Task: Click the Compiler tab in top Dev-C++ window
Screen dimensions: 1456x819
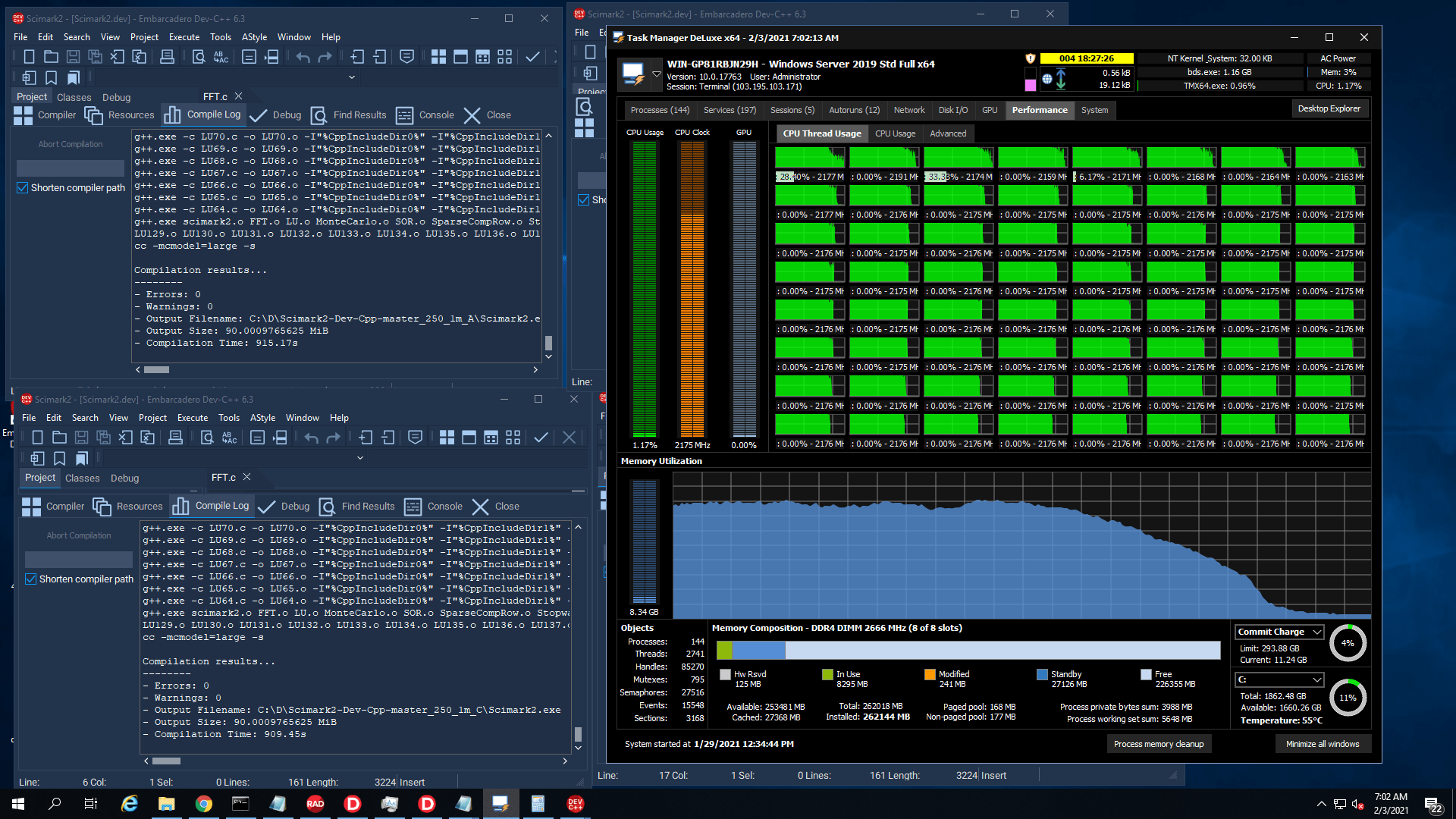Action: click(57, 114)
